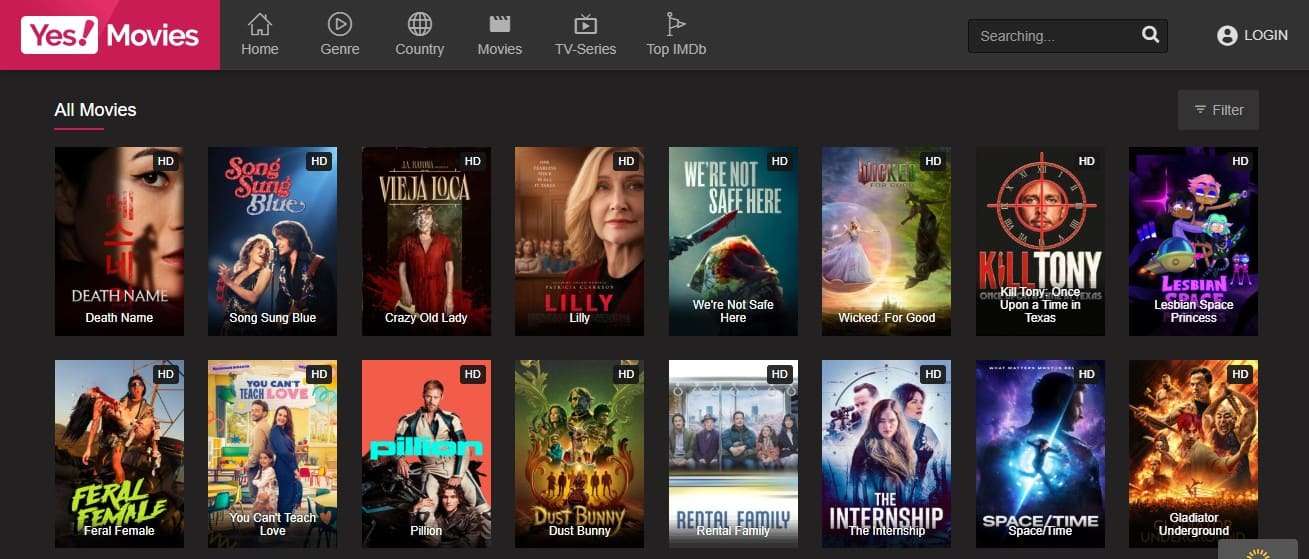Open the LOGIN link
The image size is (1309, 559).
pyautogui.click(x=1266, y=35)
